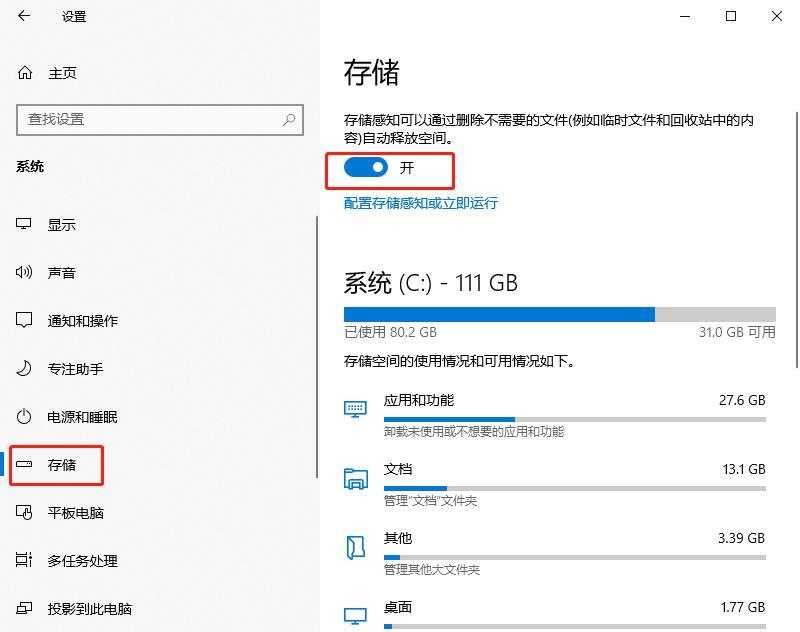Click the 桌面 monitor icon

(x=355, y=613)
